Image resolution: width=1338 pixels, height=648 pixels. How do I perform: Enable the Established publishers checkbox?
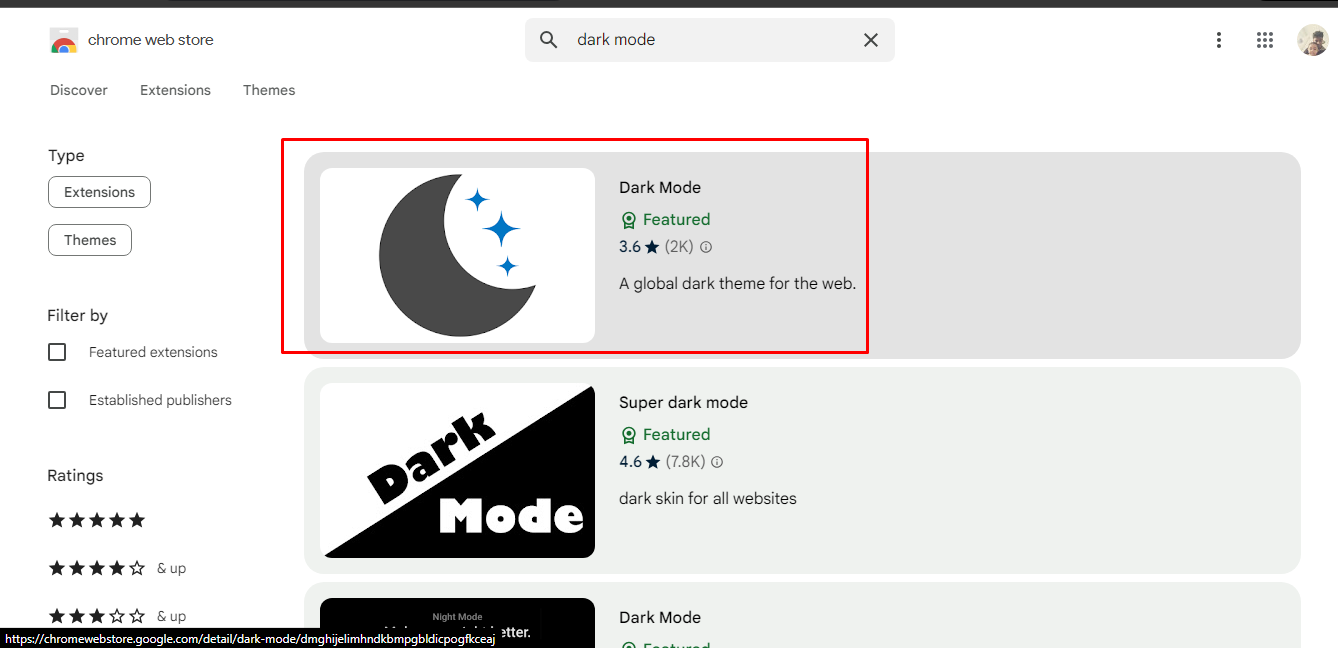click(x=57, y=400)
